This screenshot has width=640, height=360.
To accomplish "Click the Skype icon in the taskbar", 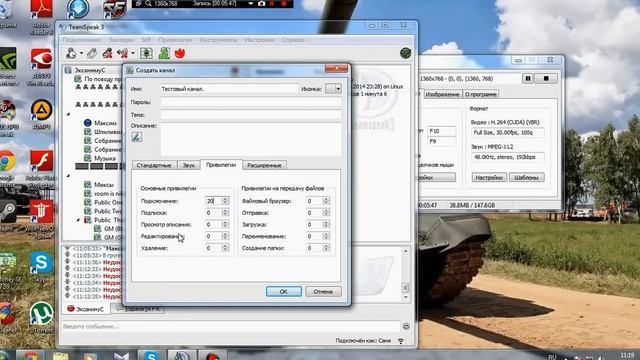I will (151, 356).
